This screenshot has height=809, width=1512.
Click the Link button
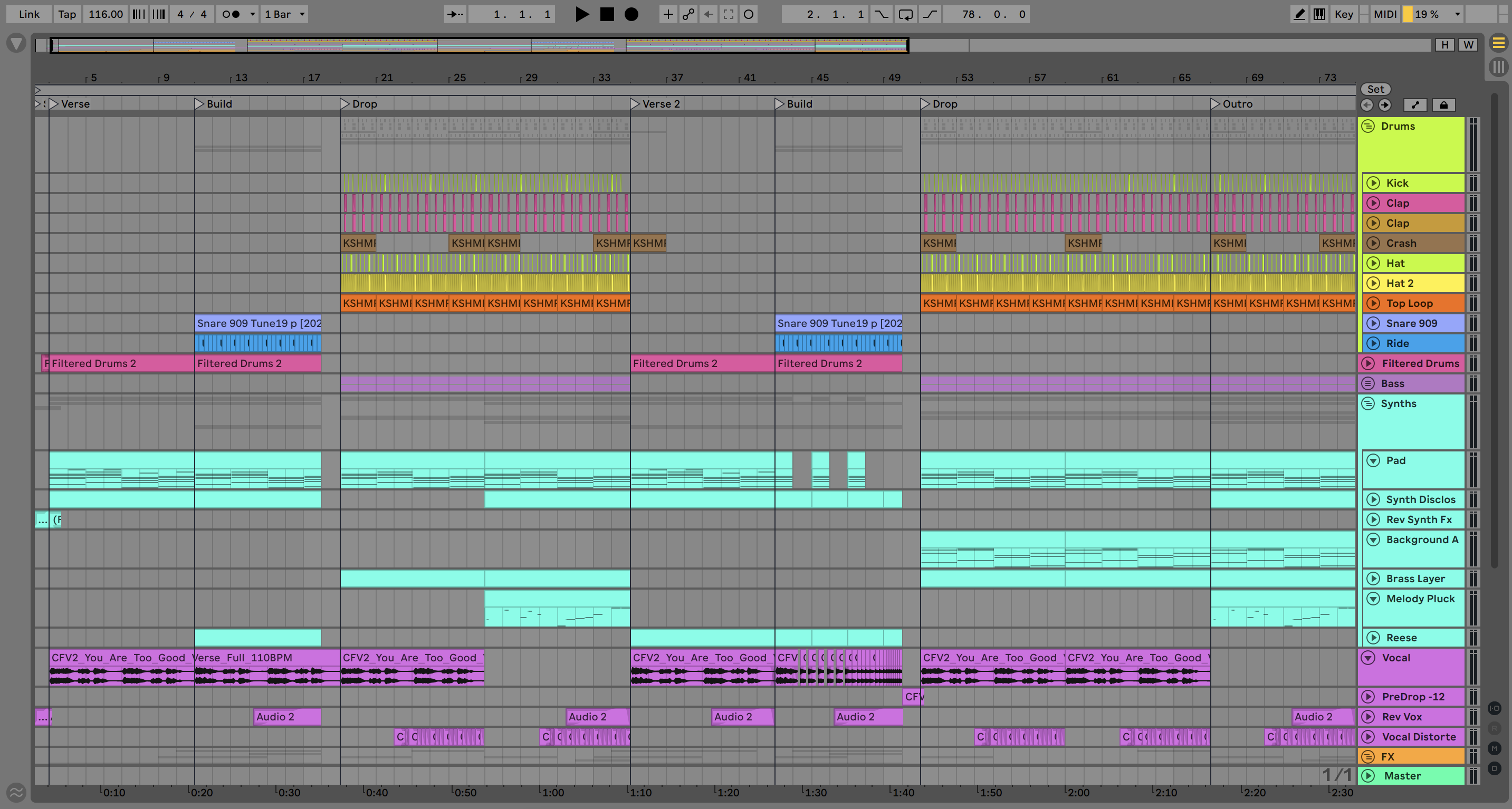(x=29, y=14)
